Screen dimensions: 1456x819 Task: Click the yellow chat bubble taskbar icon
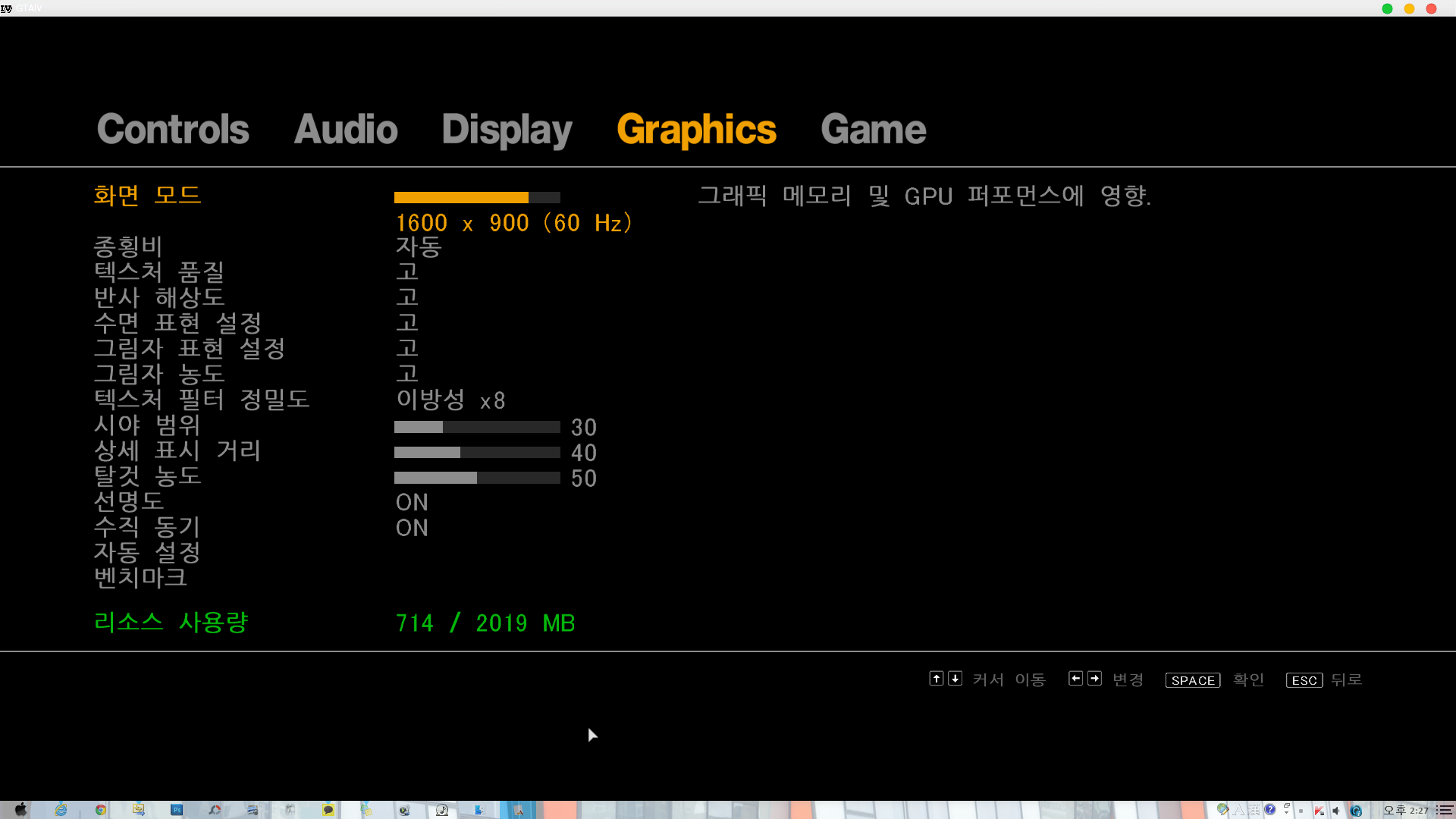point(328,809)
